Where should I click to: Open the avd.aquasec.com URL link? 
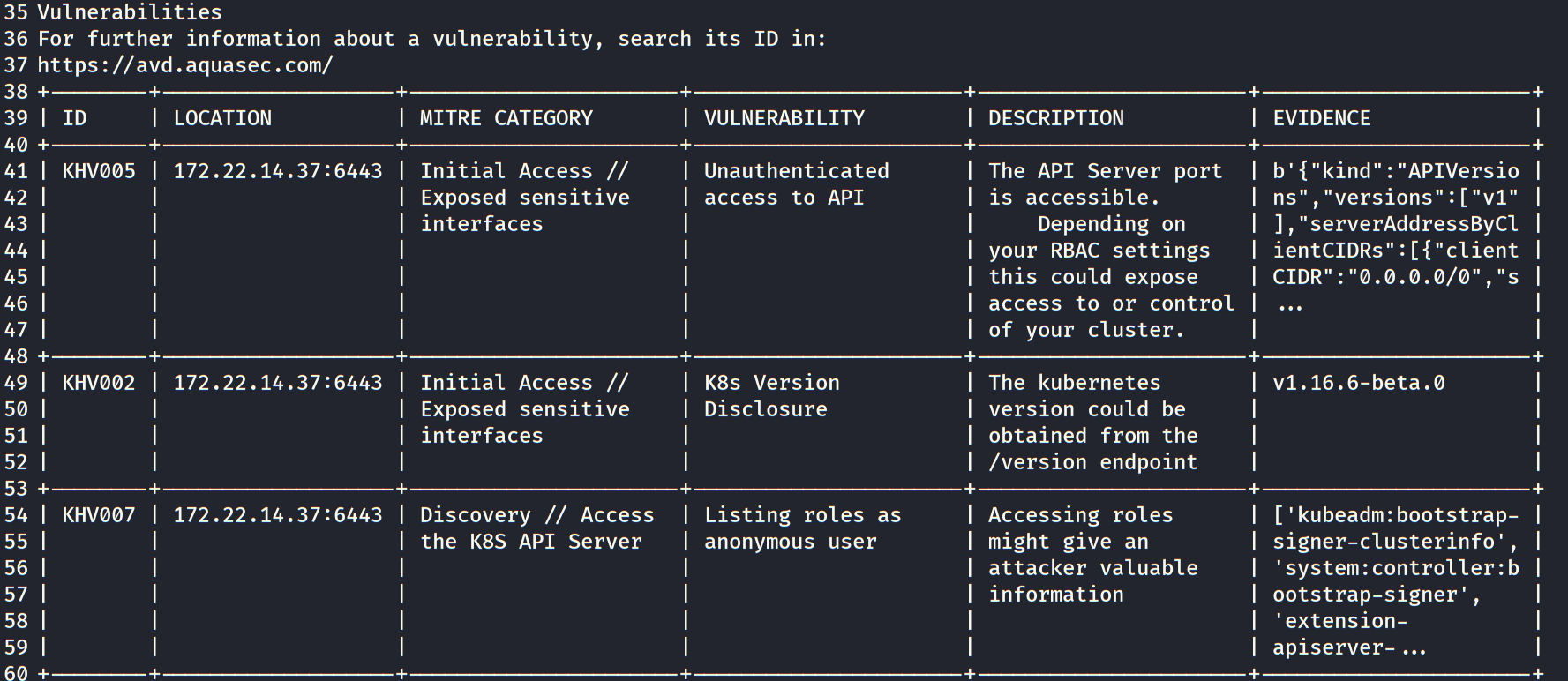click(185, 65)
